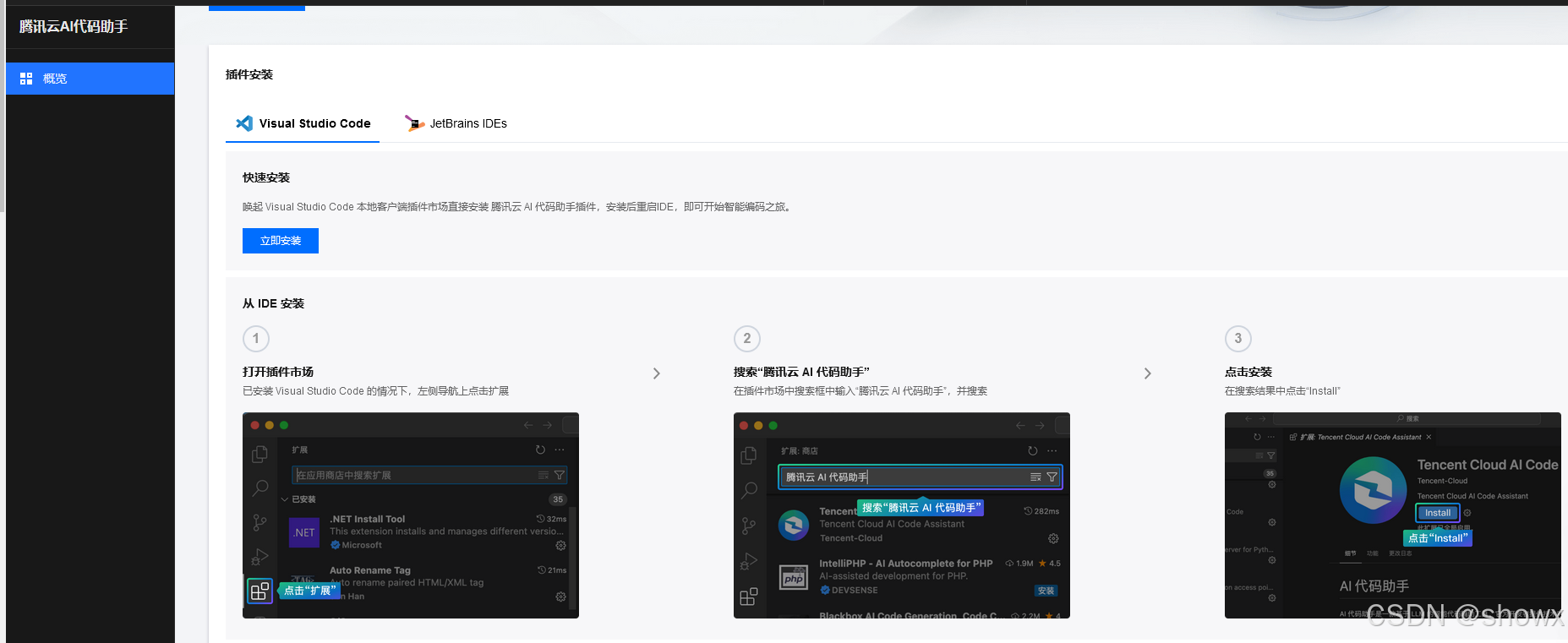
Task: Open the 点击安装 step screenshot thumbnail
Action: pos(1393,515)
